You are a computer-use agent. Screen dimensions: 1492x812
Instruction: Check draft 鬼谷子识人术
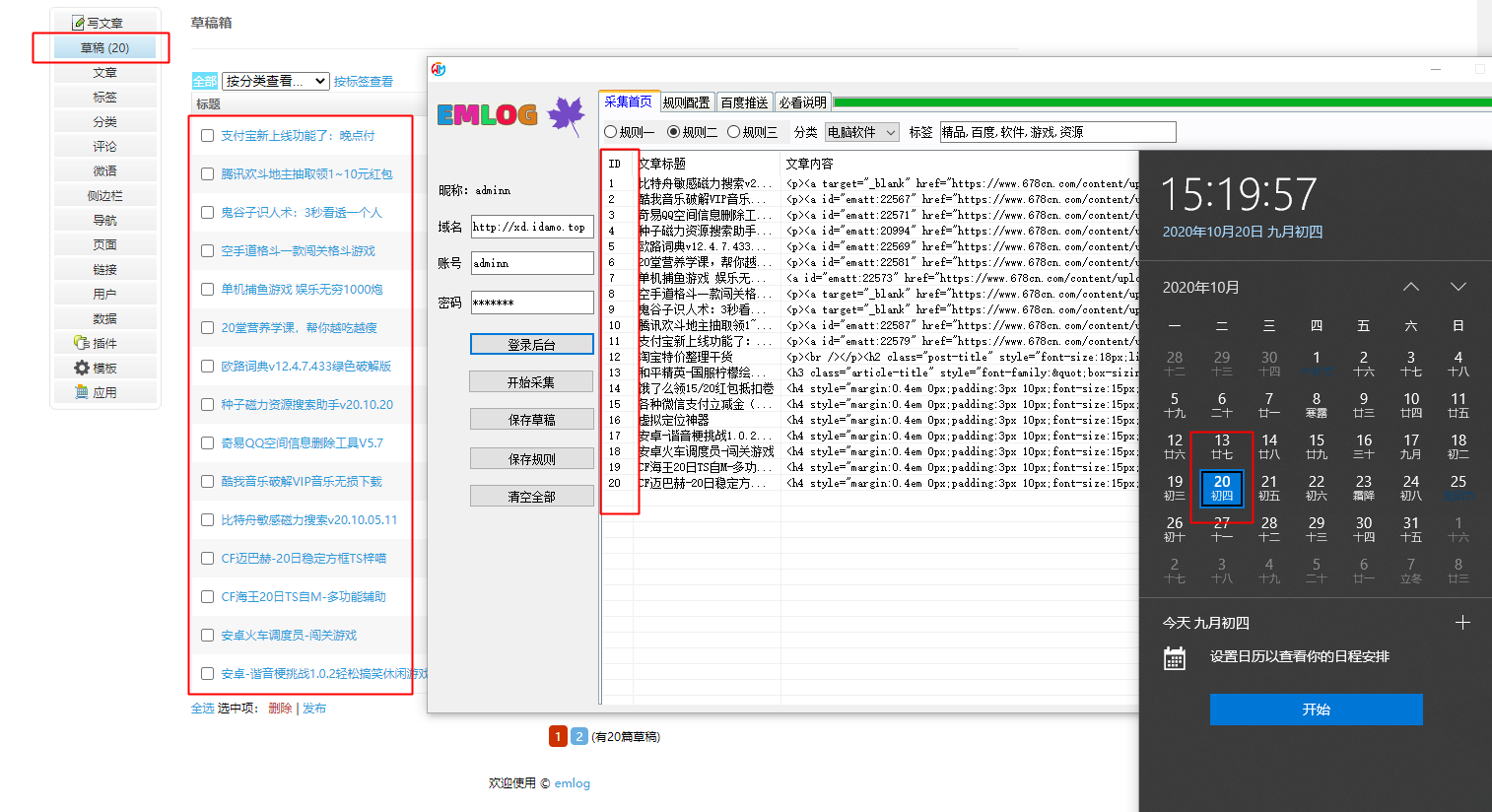tap(207, 212)
